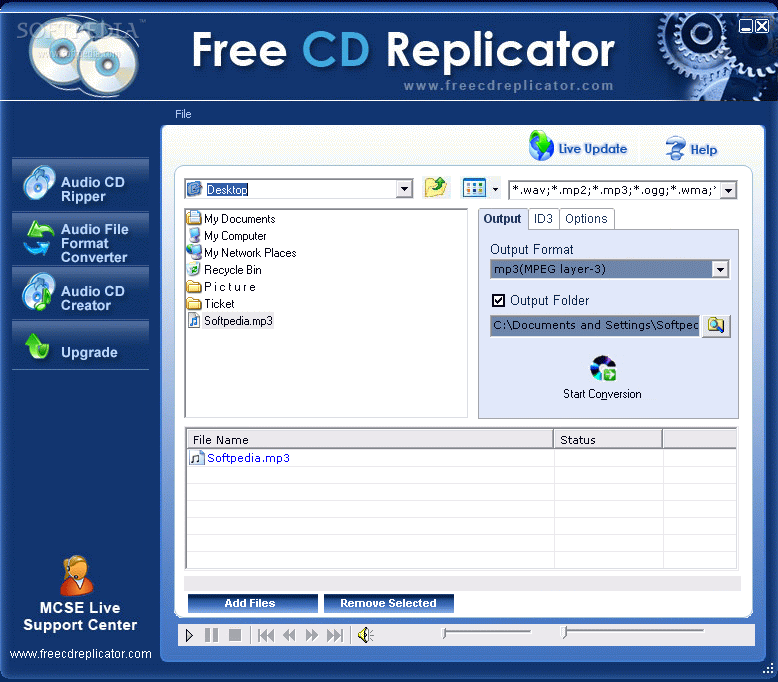Viewport: 778px width, 682px height.
Task: Expand the Desktop location dropdown
Action: (404, 189)
